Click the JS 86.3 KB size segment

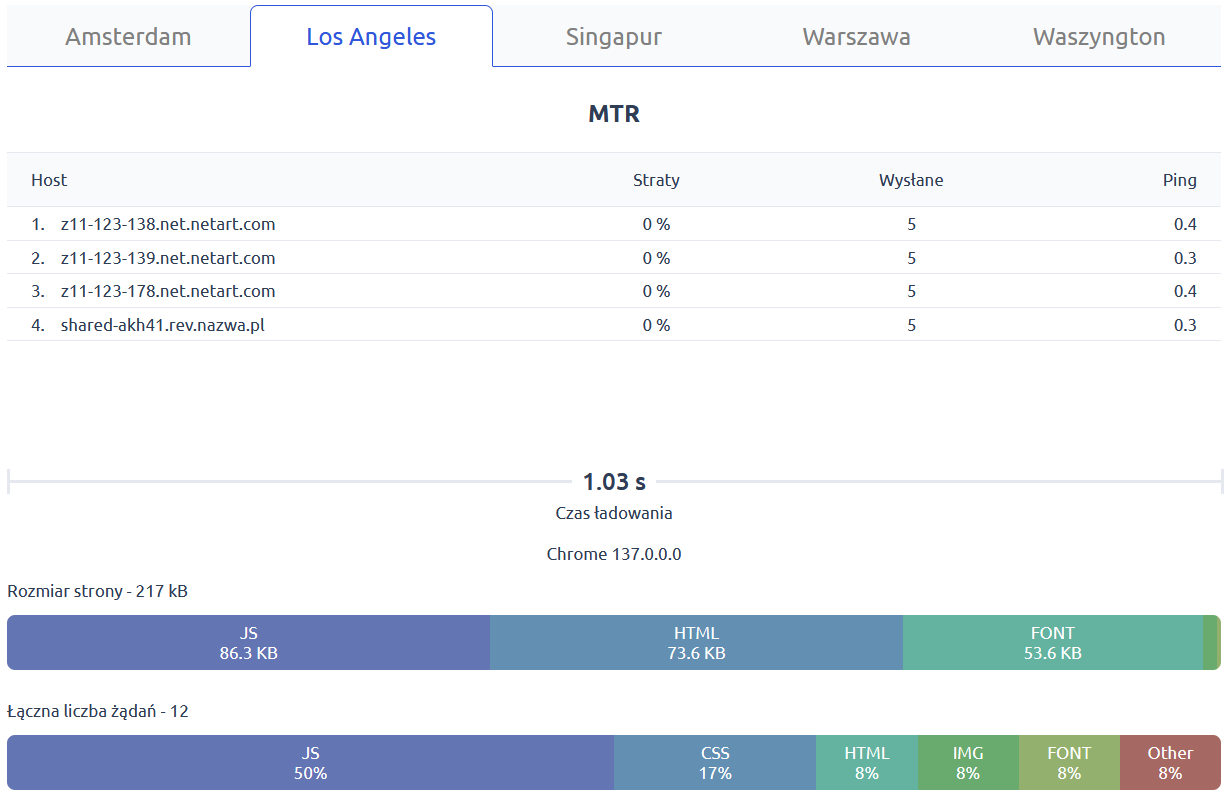click(x=248, y=643)
